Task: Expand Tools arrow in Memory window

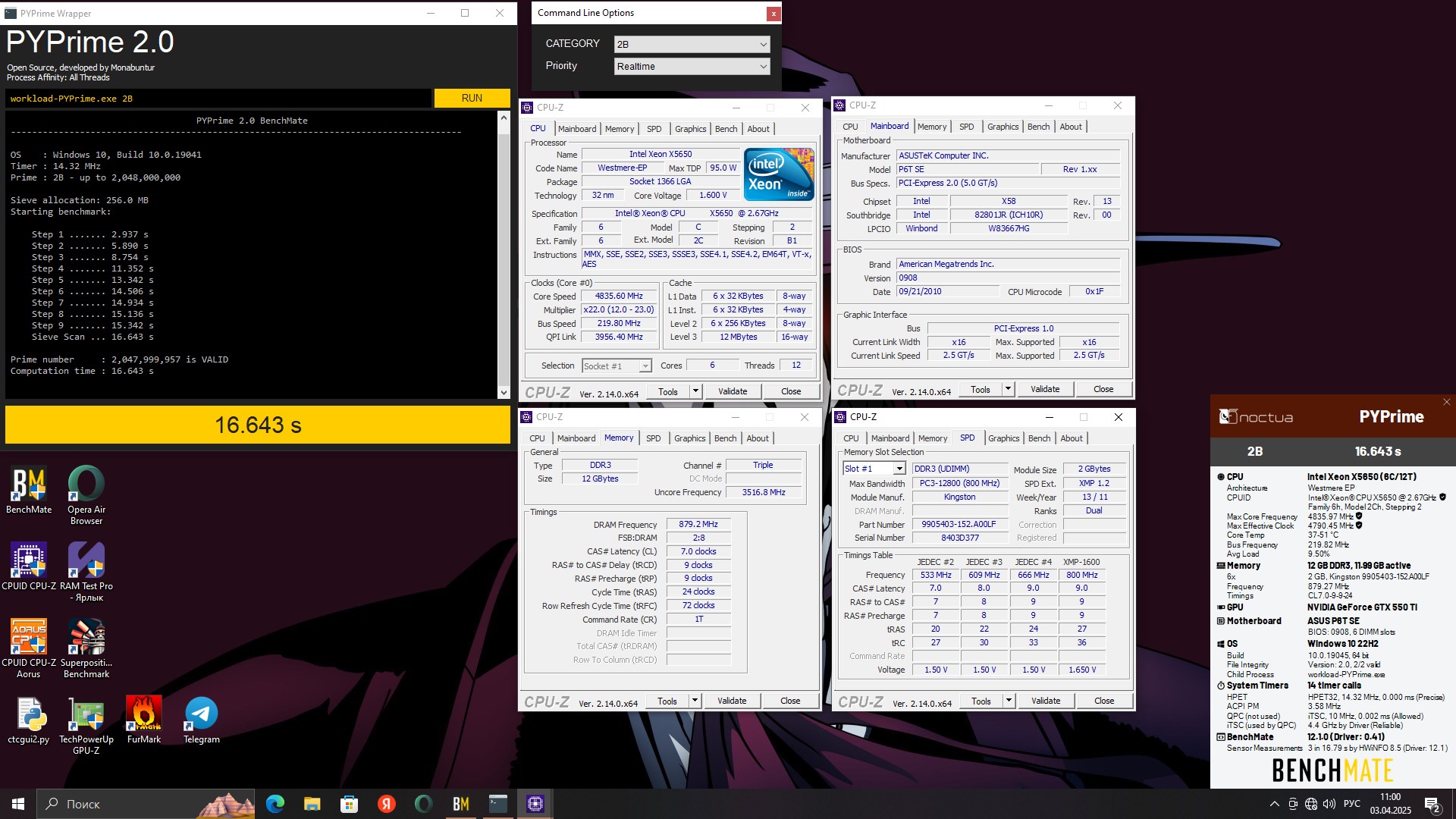Action: [695, 701]
